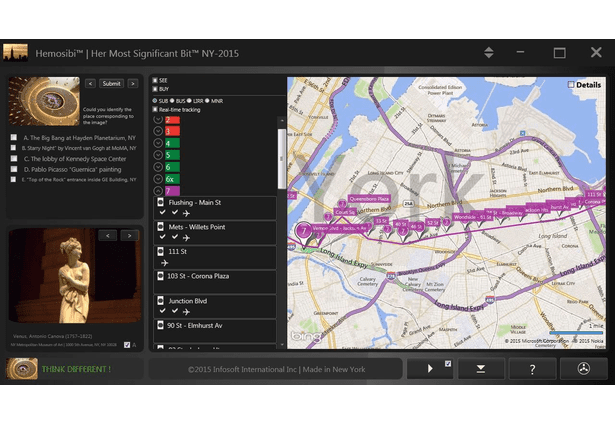Collapse subway line 7 chevron

pyautogui.click(x=158, y=191)
